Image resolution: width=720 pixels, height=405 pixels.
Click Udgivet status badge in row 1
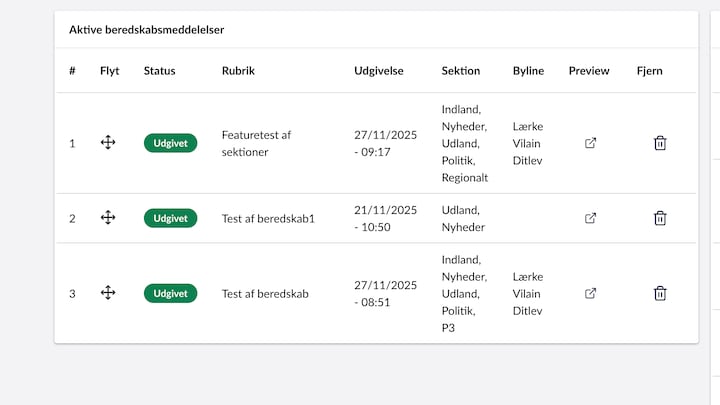pos(170,143)
